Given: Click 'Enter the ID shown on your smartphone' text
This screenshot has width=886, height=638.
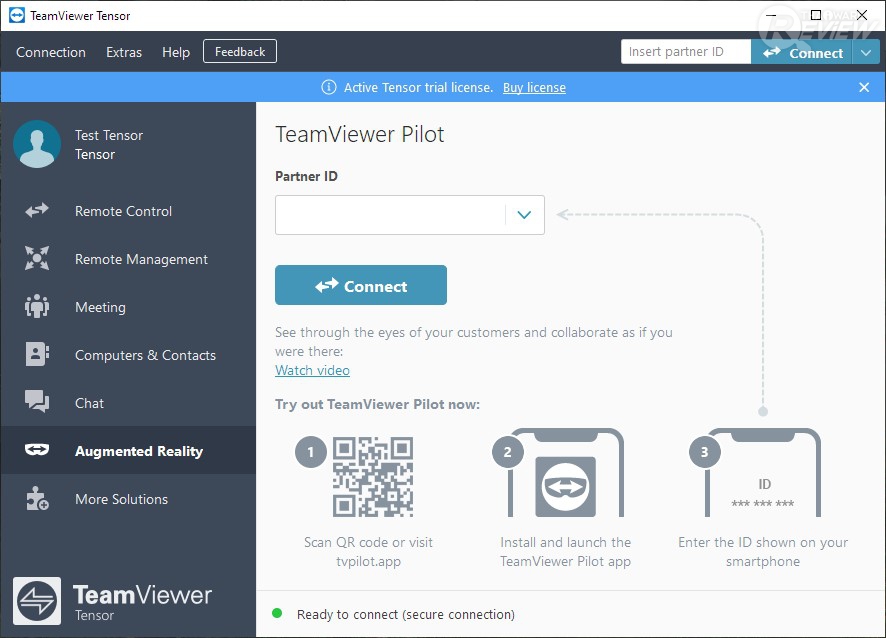Looking at the screenshot, I should tap(763, 552).
